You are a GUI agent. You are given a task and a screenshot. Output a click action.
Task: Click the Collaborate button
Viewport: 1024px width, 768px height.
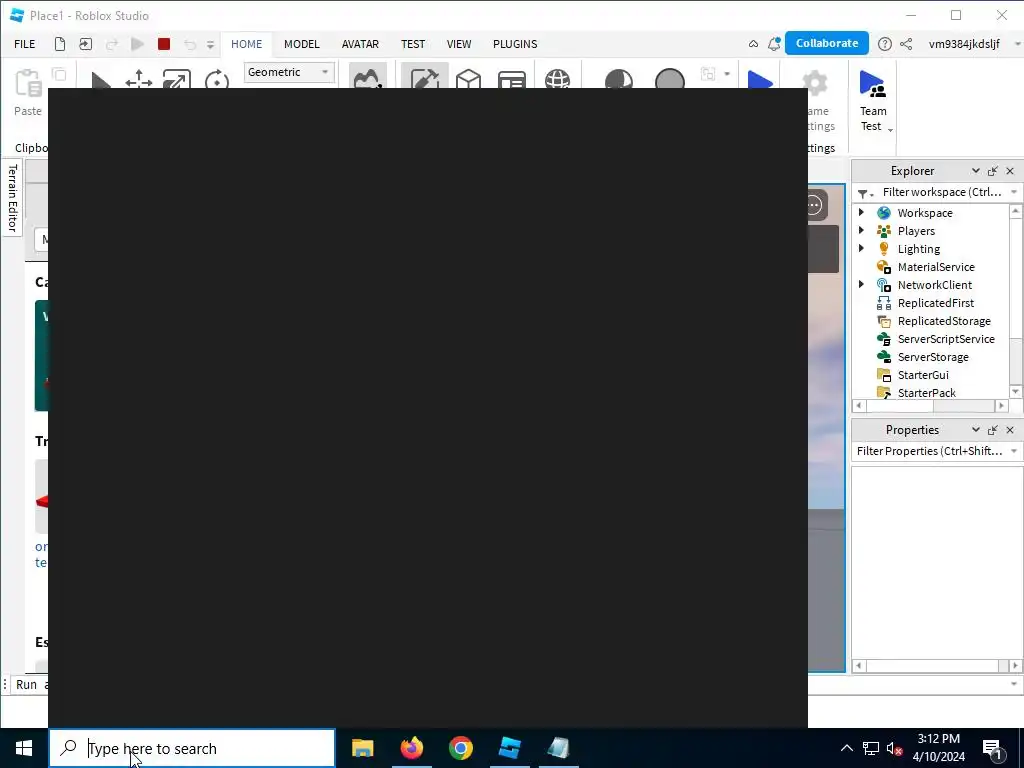coord(827,43)
